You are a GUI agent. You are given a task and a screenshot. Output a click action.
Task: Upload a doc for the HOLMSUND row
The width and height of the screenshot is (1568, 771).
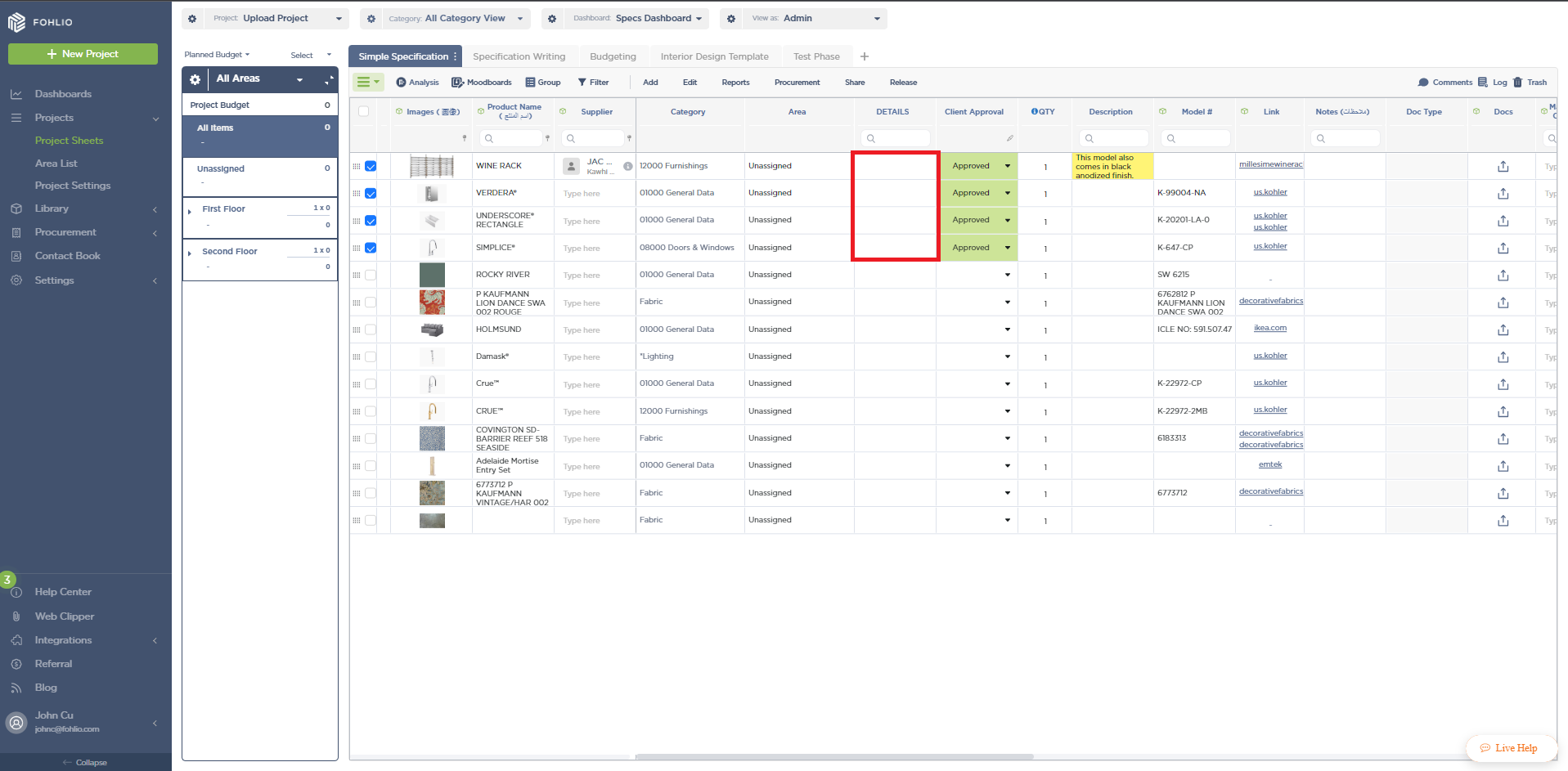click(x=1503, y=330)
